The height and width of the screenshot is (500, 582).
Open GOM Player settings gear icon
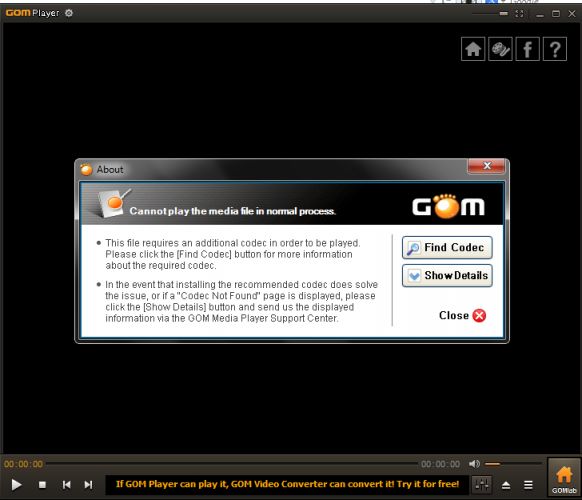coord(69,13)
